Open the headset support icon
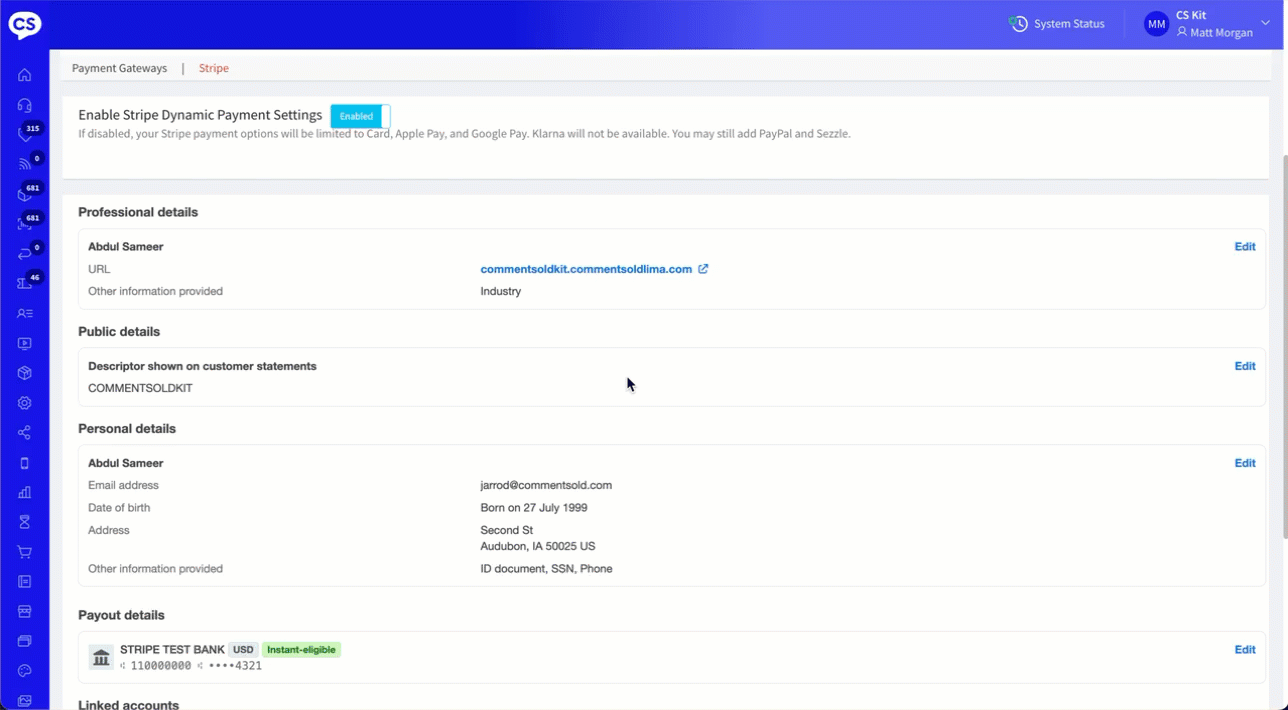 coord(25,105)
